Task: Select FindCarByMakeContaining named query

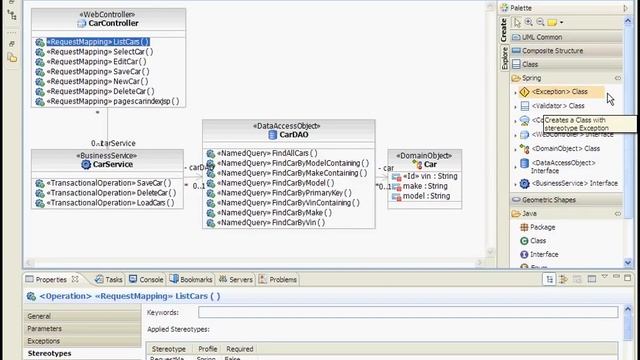Action: [287, 173]
